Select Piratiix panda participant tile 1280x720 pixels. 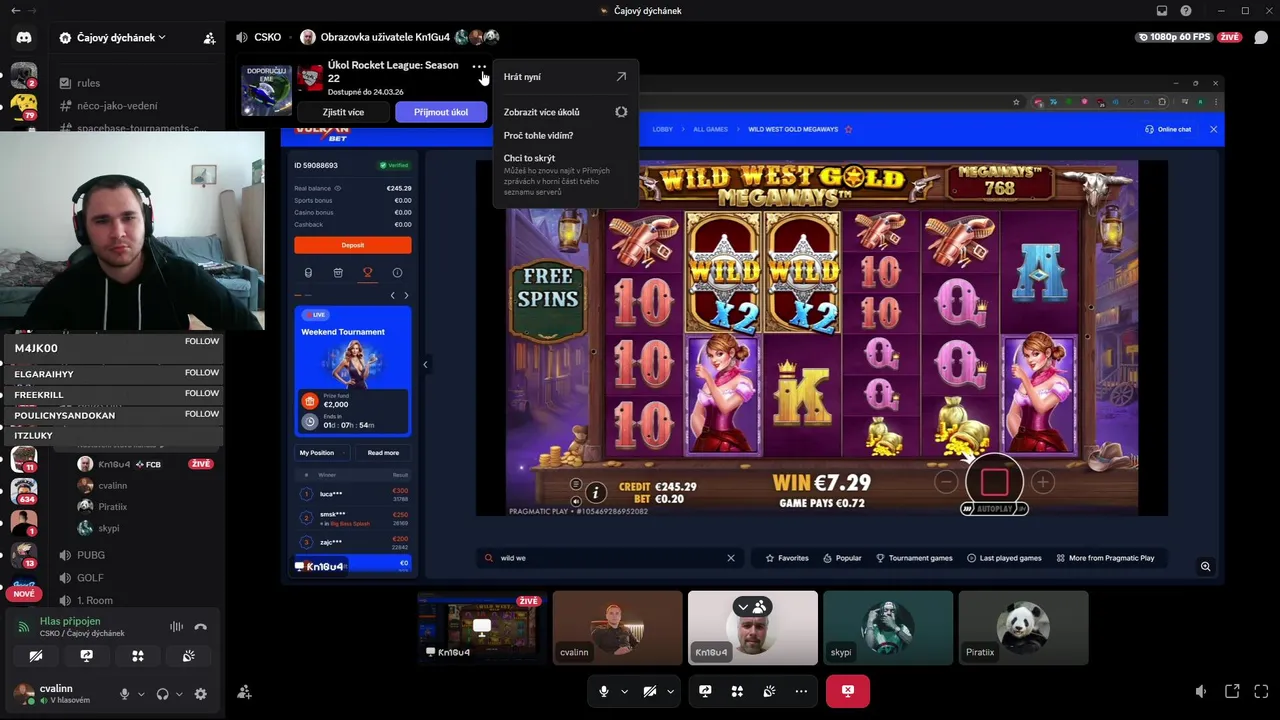pos(1023,628)
